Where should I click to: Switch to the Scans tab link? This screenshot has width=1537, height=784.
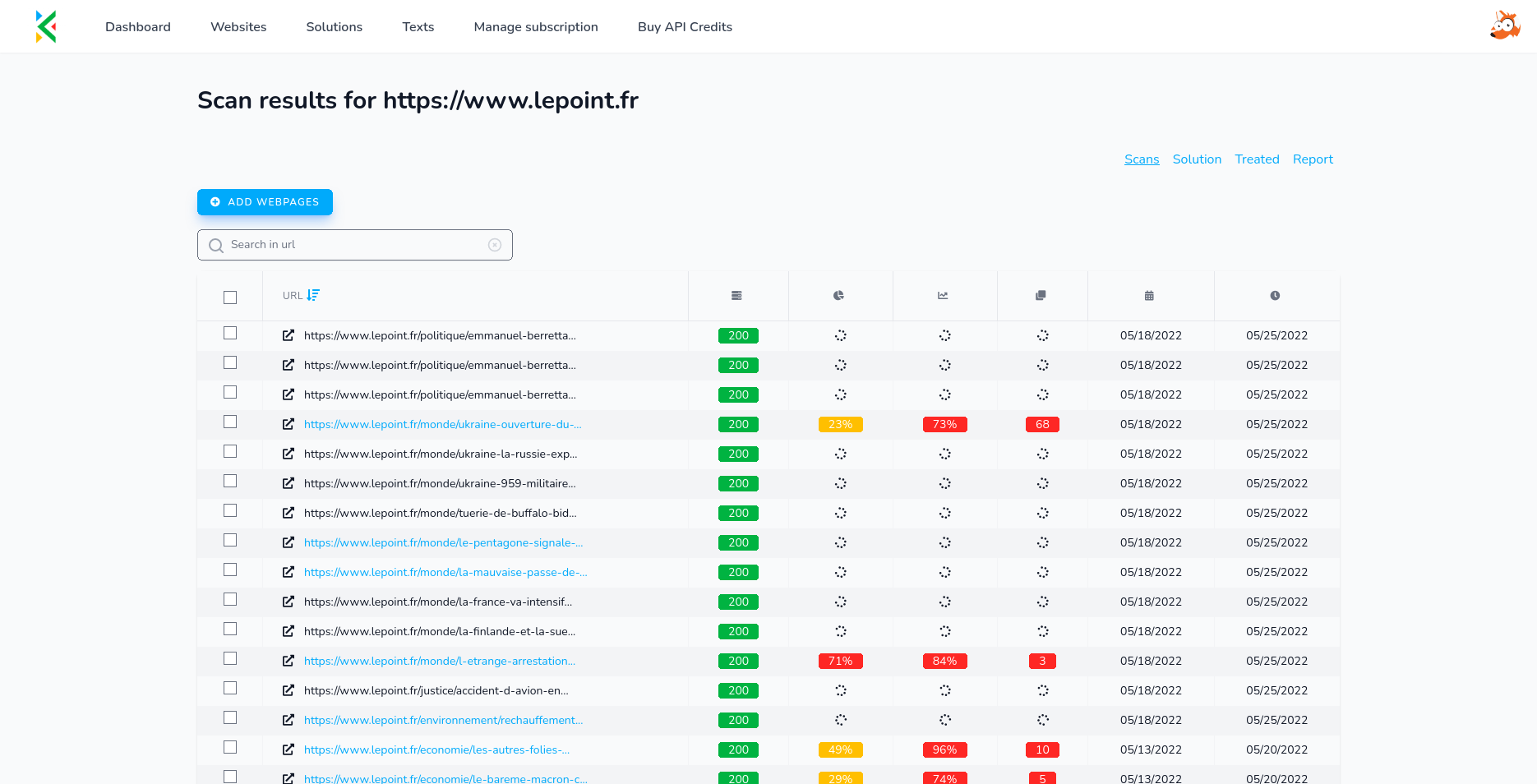1142,159
